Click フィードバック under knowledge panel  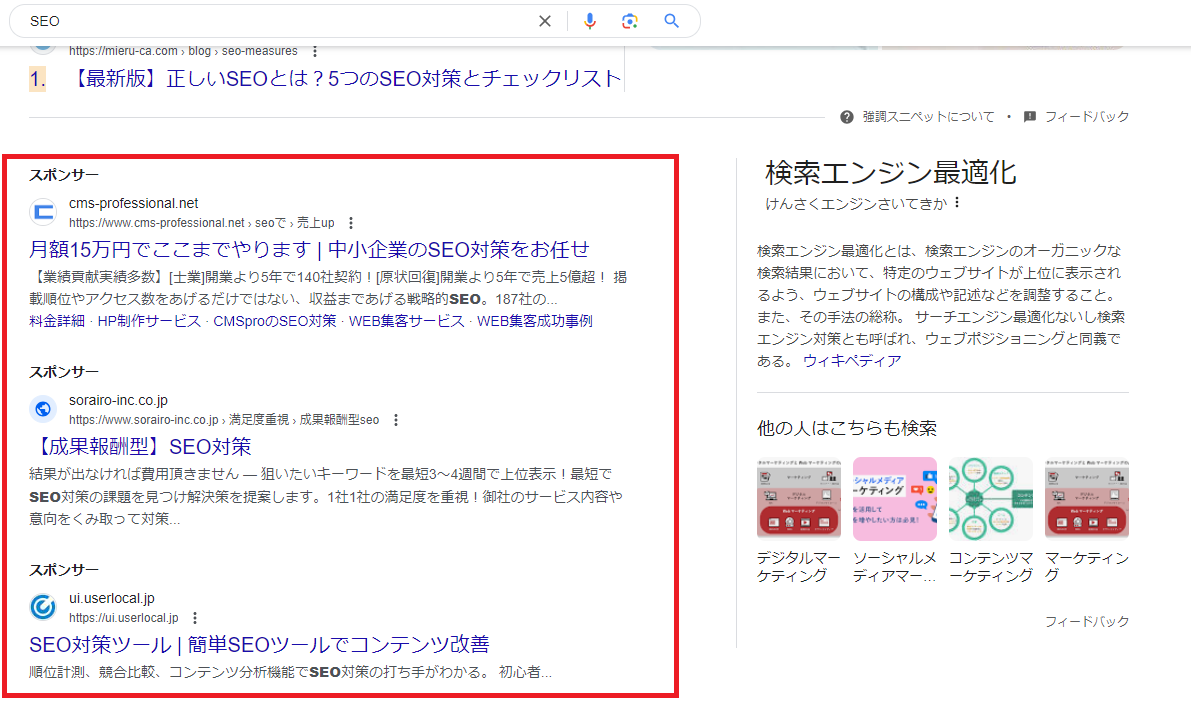click(1087, 621)
